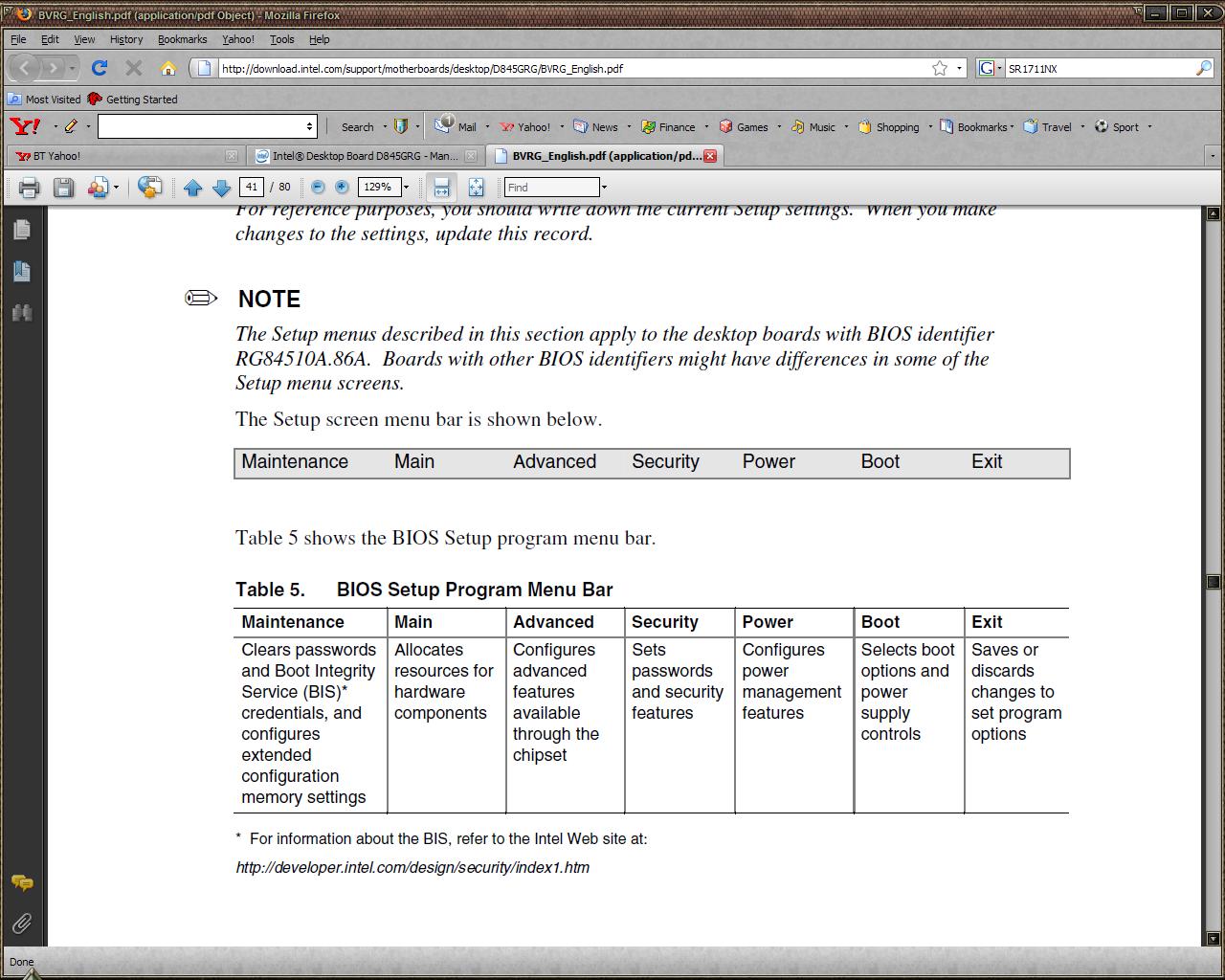
Task: Open the Pages panel in the PDF sidebar
Action: click(22, 230)
